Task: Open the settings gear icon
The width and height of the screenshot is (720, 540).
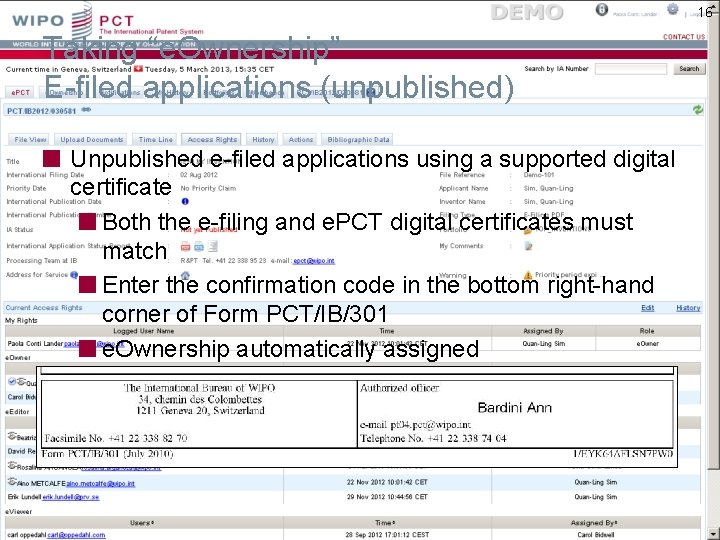Action: pyautogui.click(x=673, y=9)
